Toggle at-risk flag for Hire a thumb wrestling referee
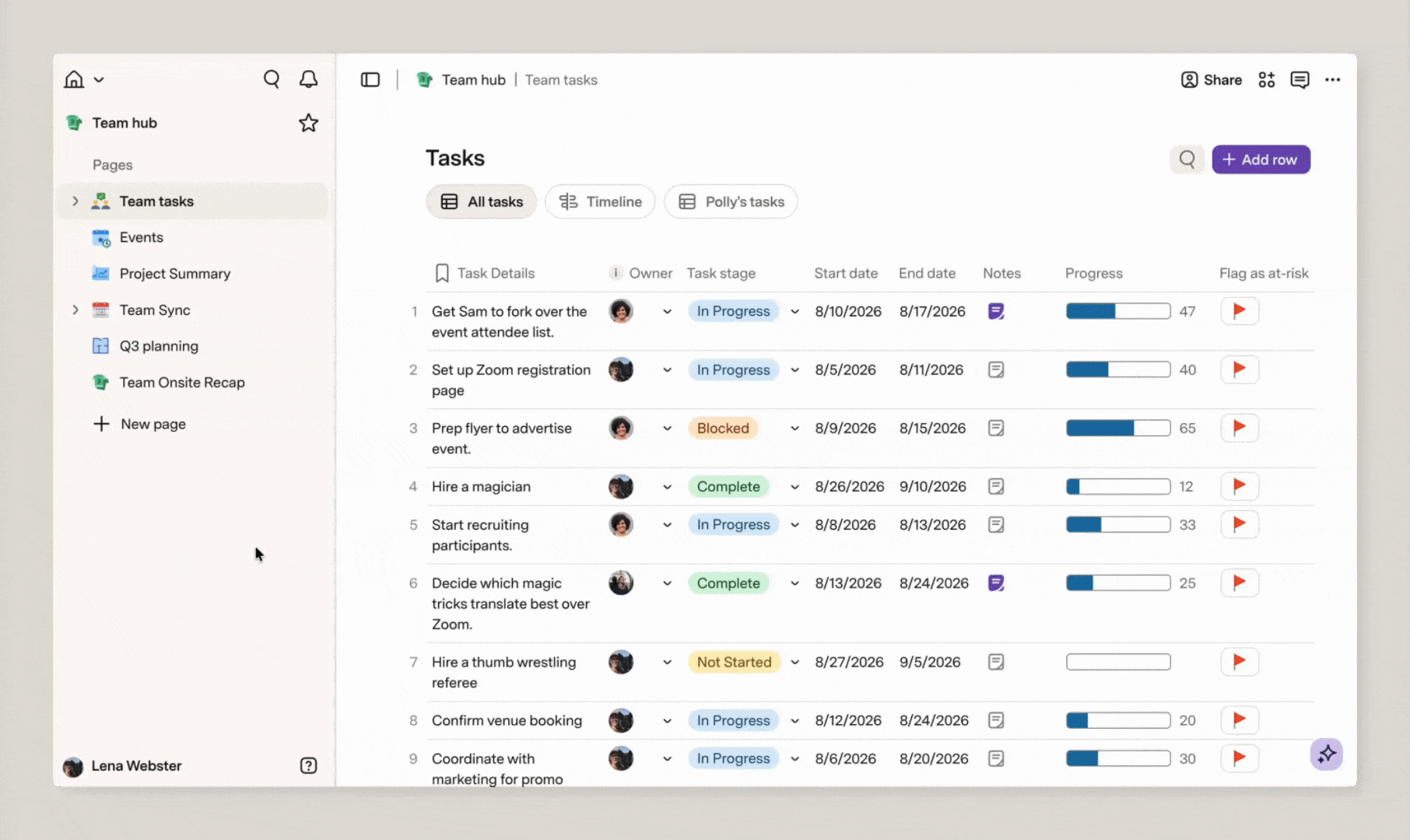Screen dimensions: 1410x840 pyautogui.click(x=1240, y=662)
